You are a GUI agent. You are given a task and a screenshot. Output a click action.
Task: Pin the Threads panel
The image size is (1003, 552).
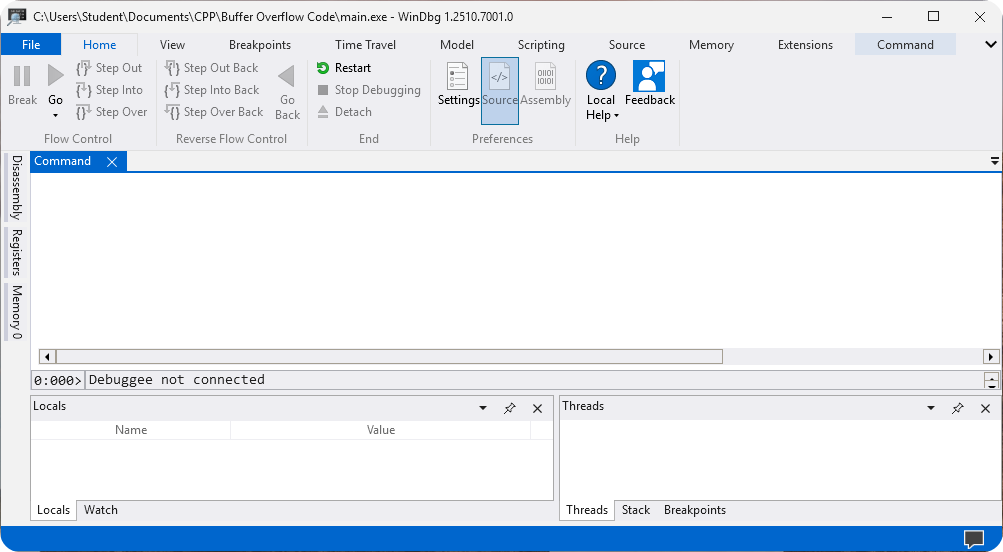click(x=958, y=408)
